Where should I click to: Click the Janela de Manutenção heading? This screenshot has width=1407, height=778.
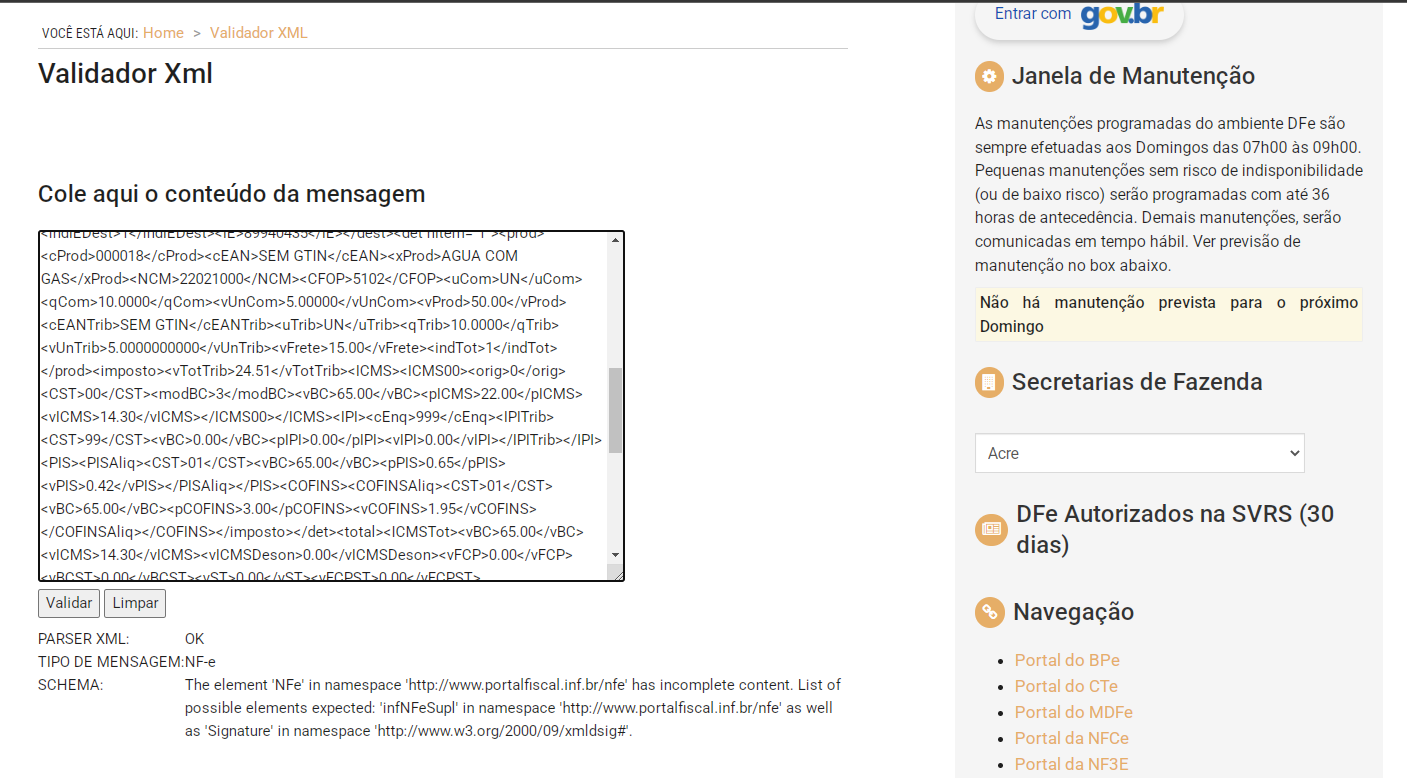click(1133, 76)
